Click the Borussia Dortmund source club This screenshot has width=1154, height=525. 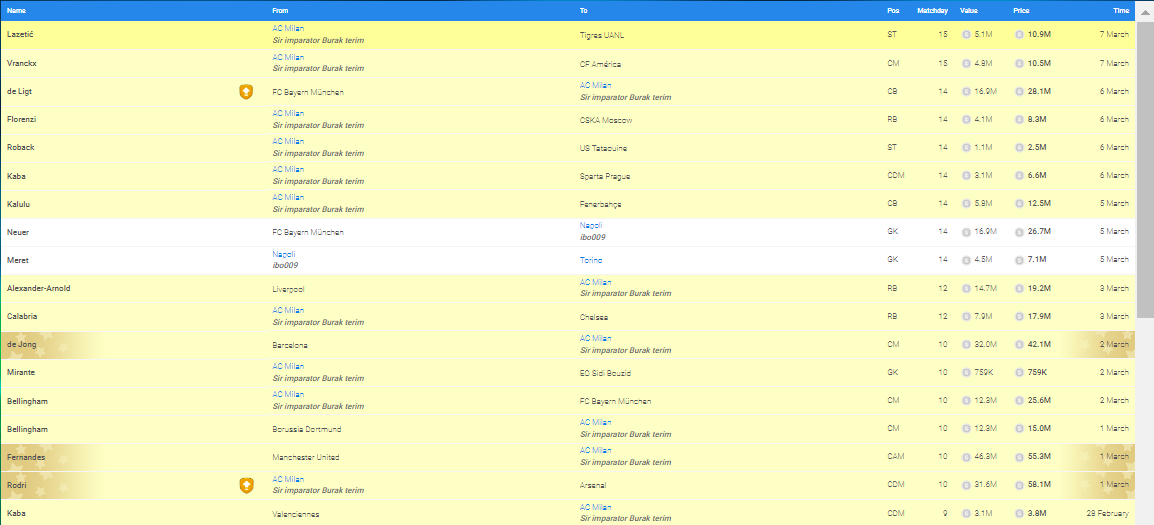tap(307, 429)
